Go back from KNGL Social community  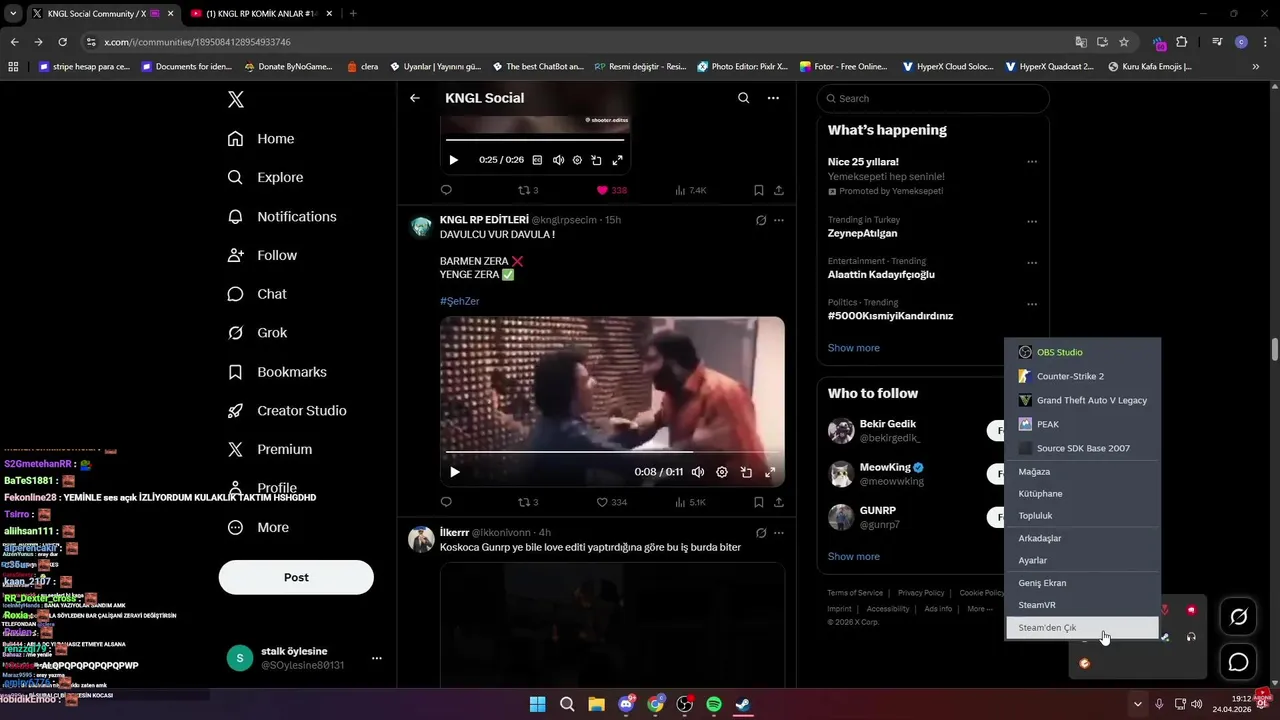click(415, 98)
